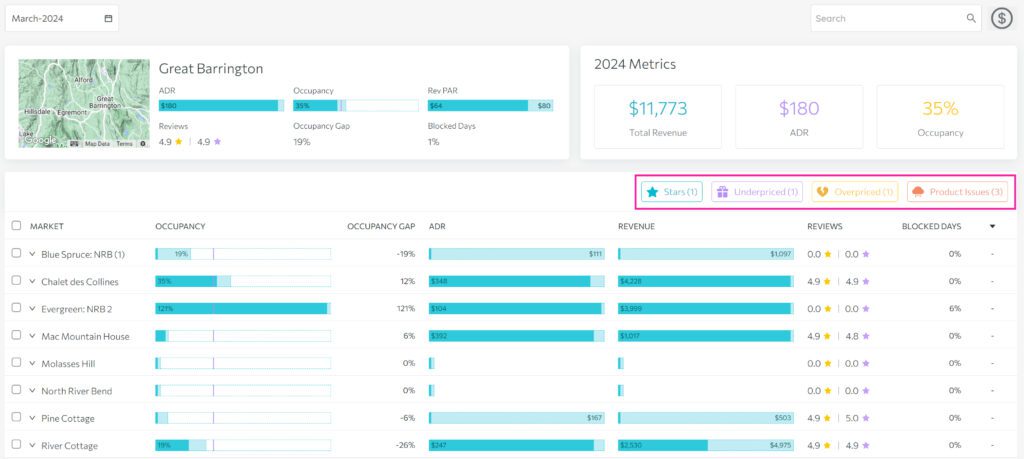Click the Google logo on the map
The height and width of the screenshot is (459, 1024).
pyautogui.click(x=40, y=140)
